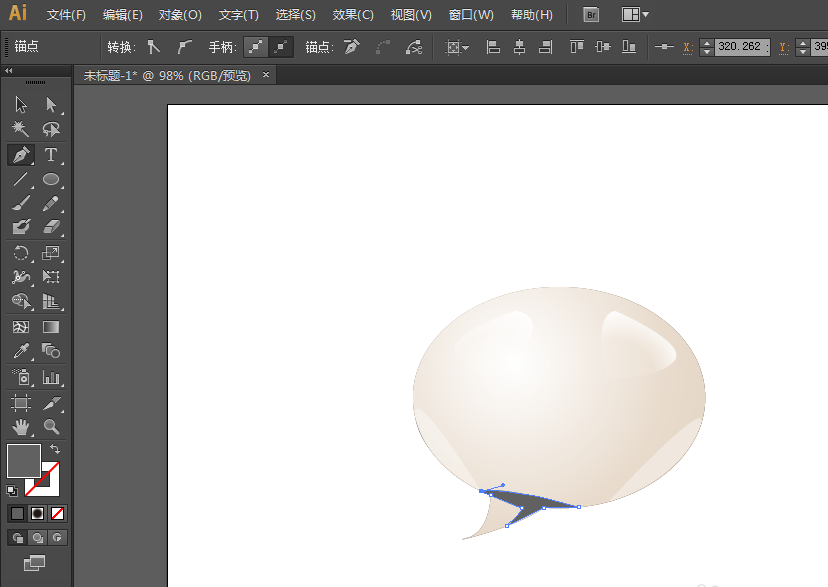This screenshot has height=587, width=828.
Task: Click Vertical Align Center button
Action: (x=603, y=47)
